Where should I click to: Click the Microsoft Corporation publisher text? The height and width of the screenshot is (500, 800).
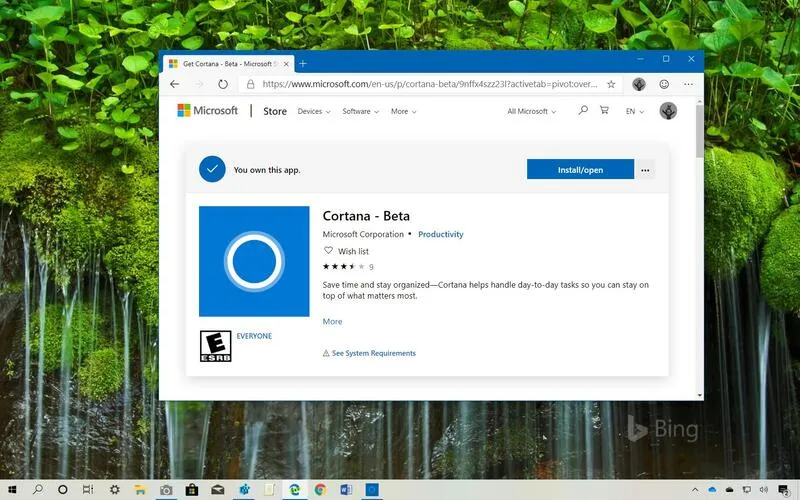[x=363, y=234]
